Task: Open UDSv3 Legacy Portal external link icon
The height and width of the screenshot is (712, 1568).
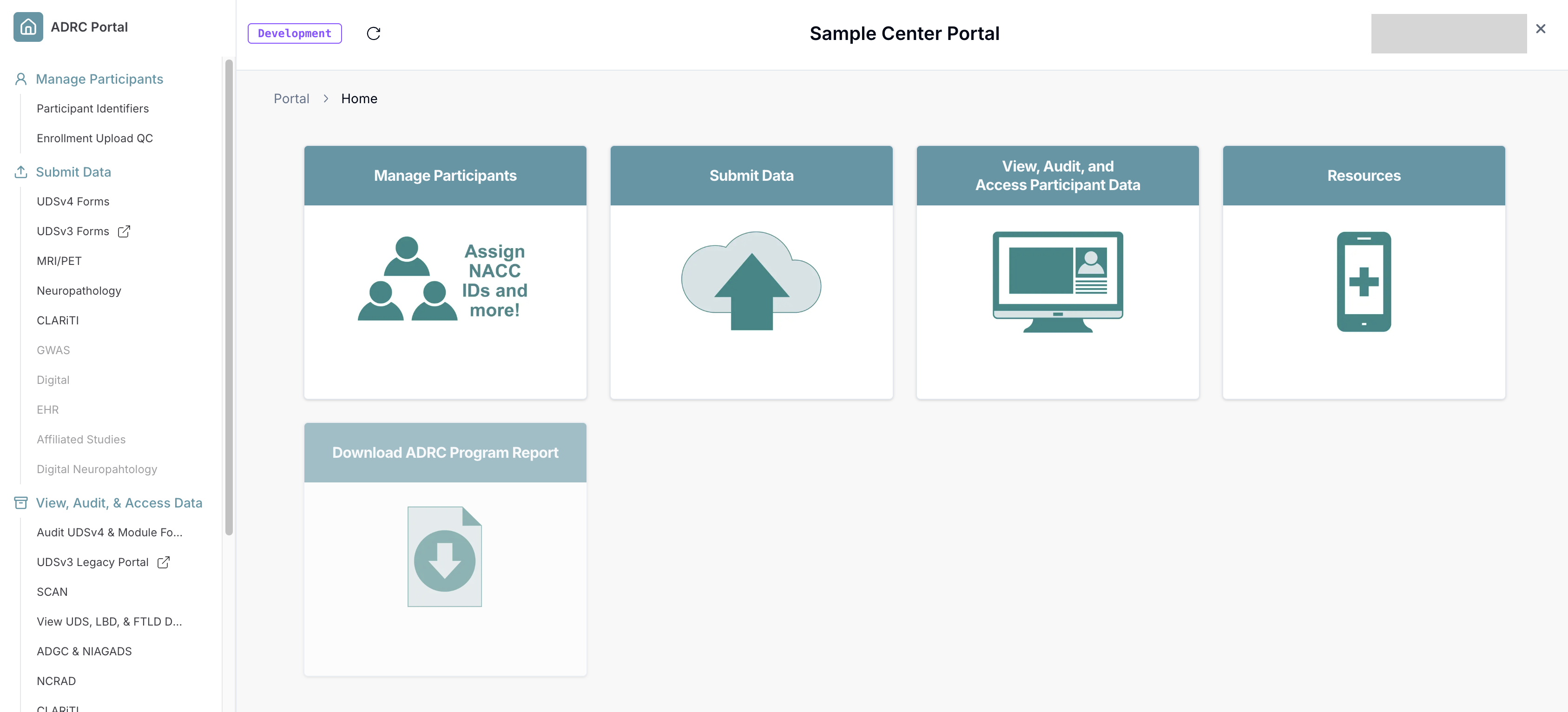Action: click(x=163, y=562)
